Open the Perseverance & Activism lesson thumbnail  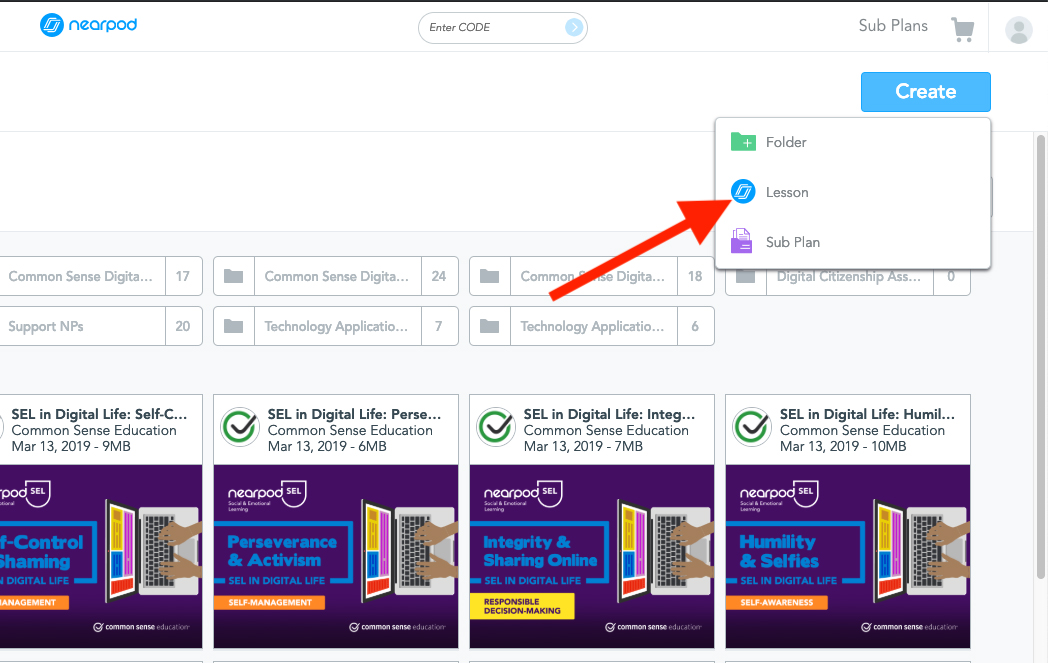tap(336, 557)
